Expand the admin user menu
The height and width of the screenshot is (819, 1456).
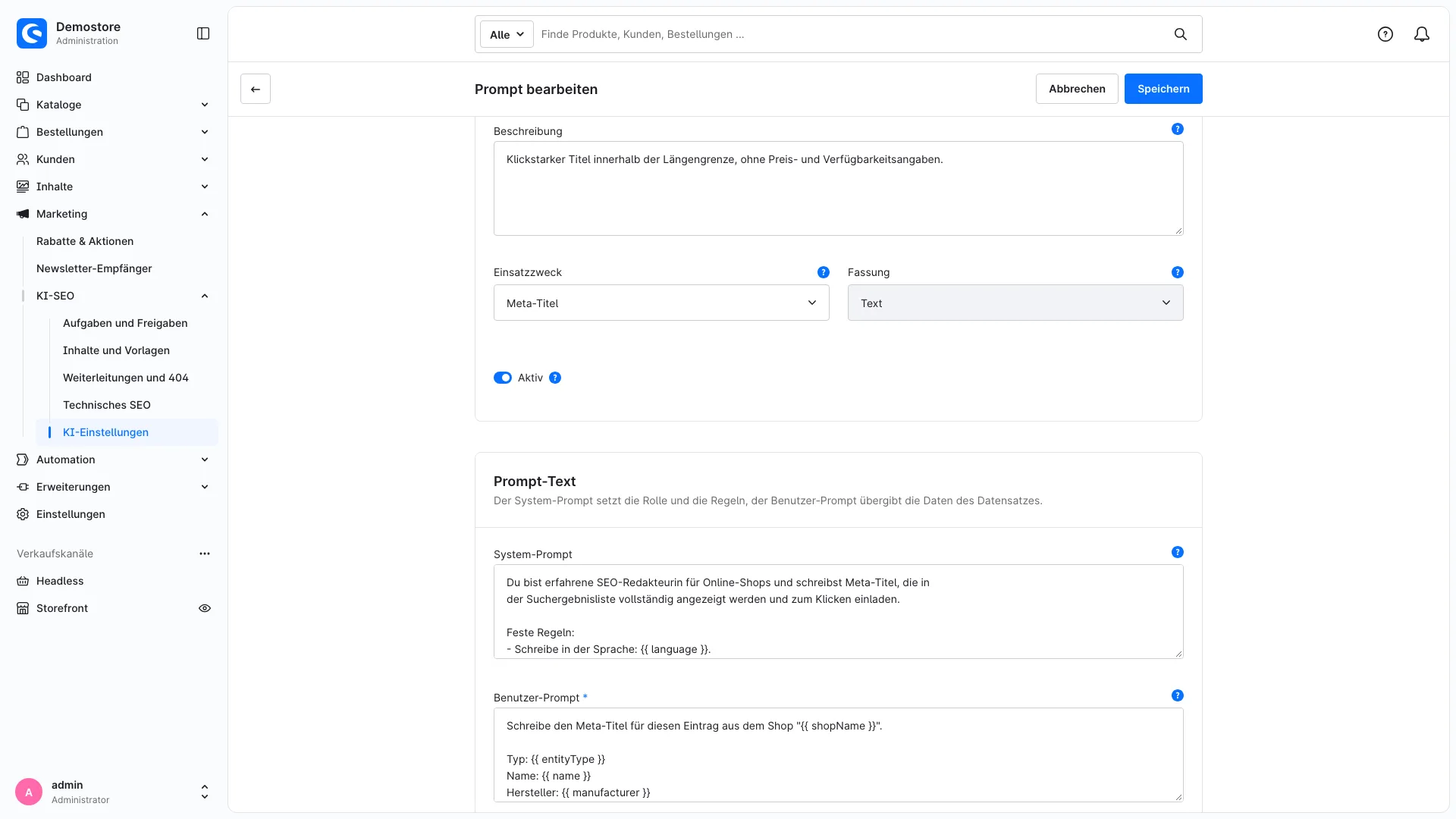tap(205, 792)
